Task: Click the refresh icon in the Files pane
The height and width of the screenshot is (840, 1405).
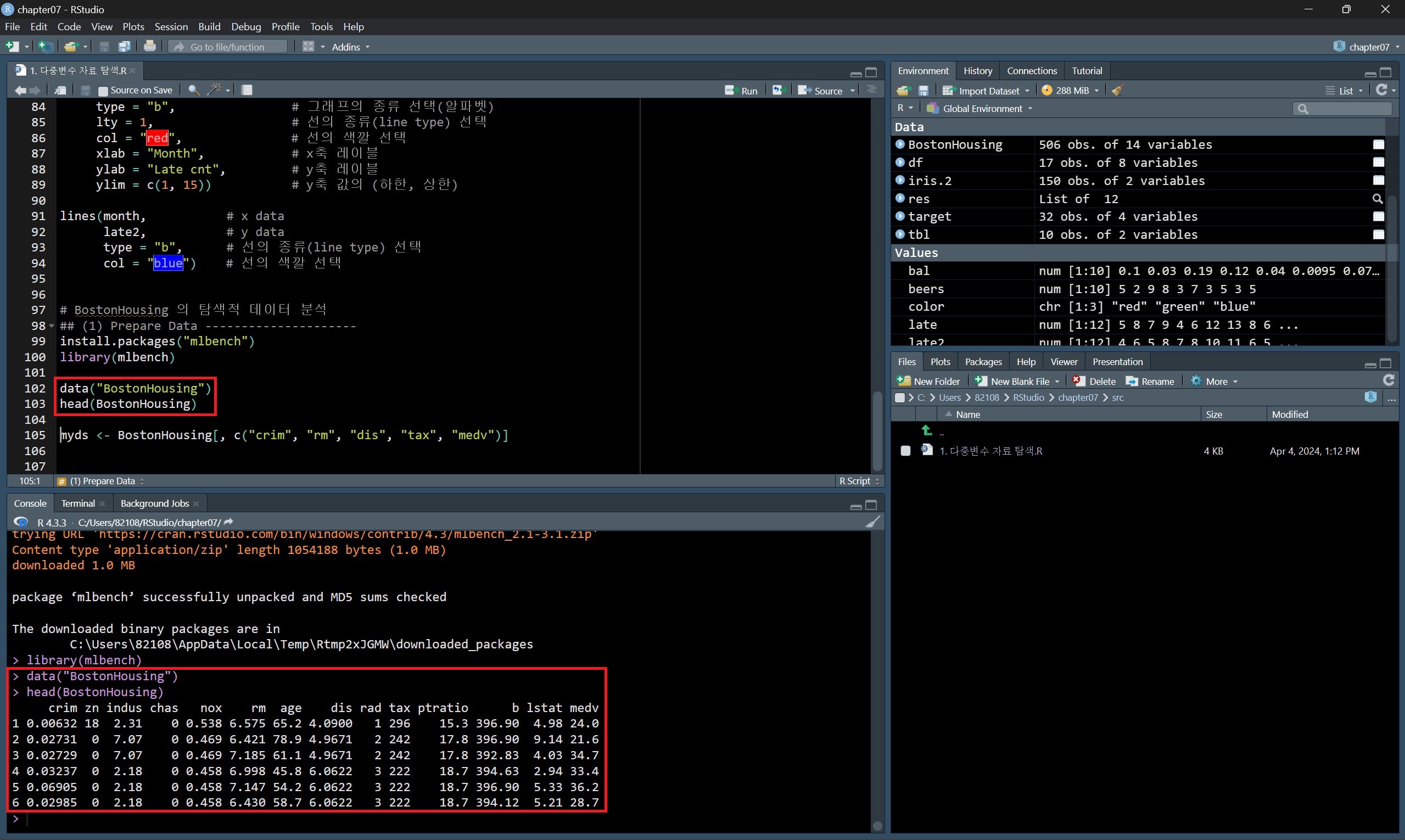Action: click(1388, 380)
